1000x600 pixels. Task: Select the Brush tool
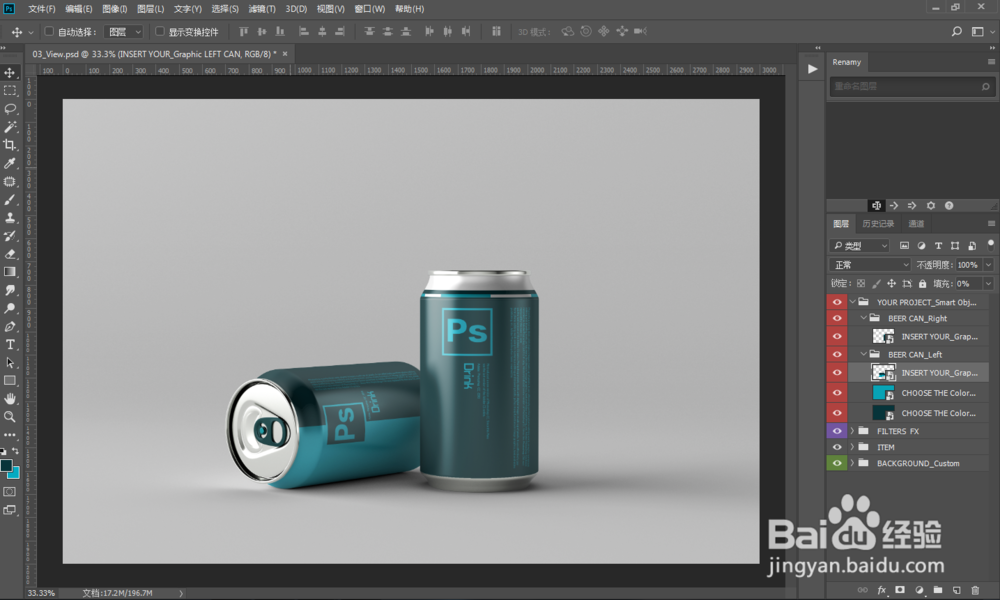coord(10,200)
